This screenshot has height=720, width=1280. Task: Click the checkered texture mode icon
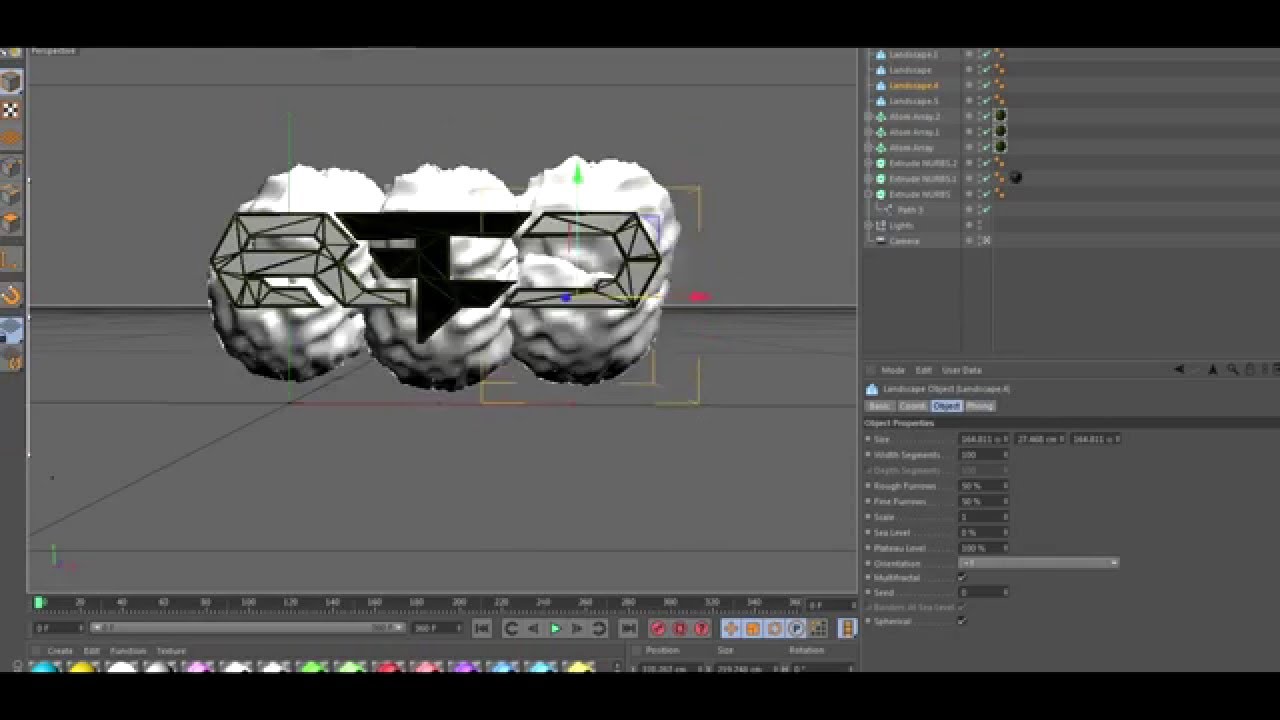point(11,110)
